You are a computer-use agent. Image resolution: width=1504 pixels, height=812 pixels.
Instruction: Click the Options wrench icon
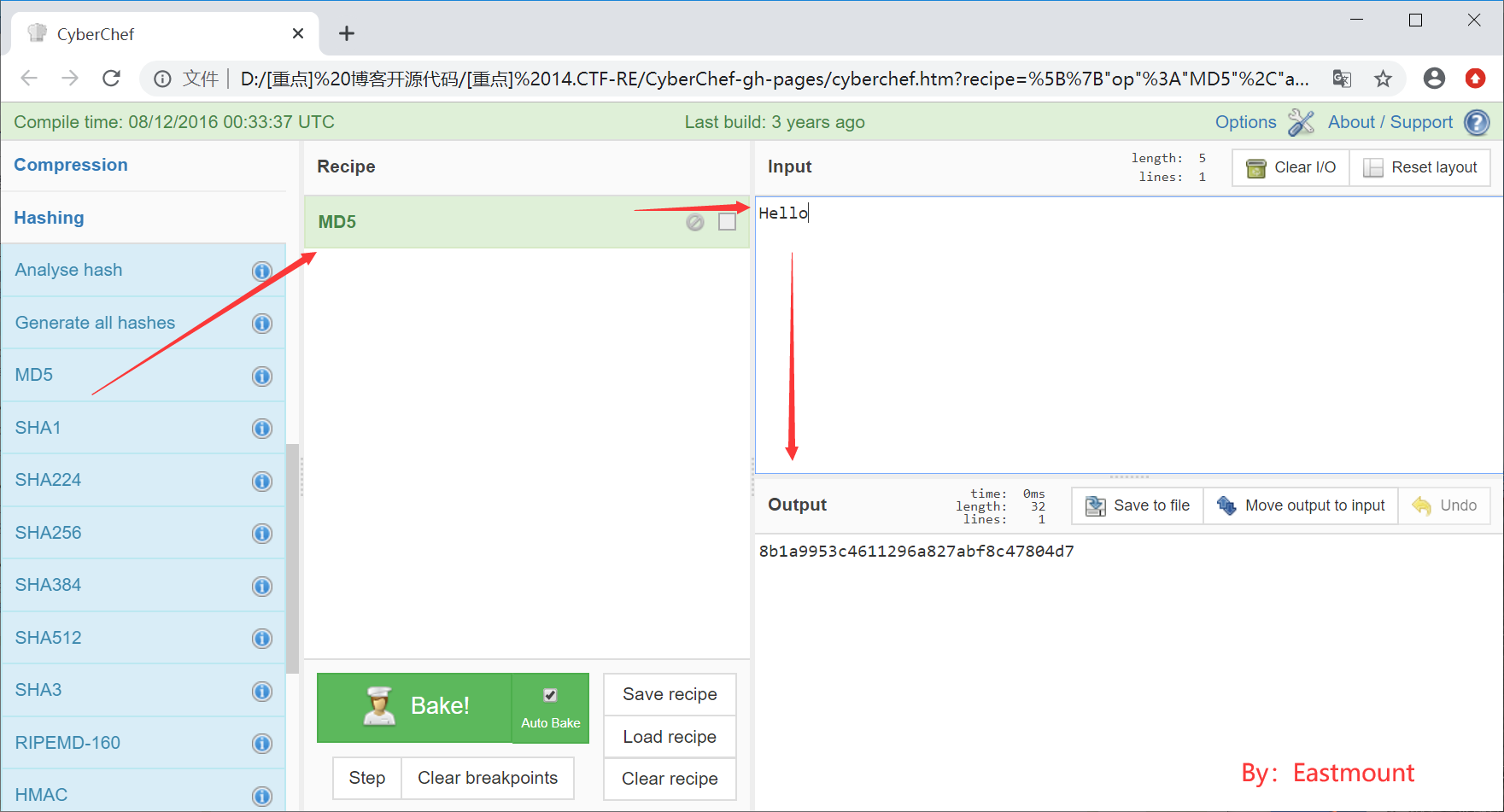click(x=1301, y=122)
